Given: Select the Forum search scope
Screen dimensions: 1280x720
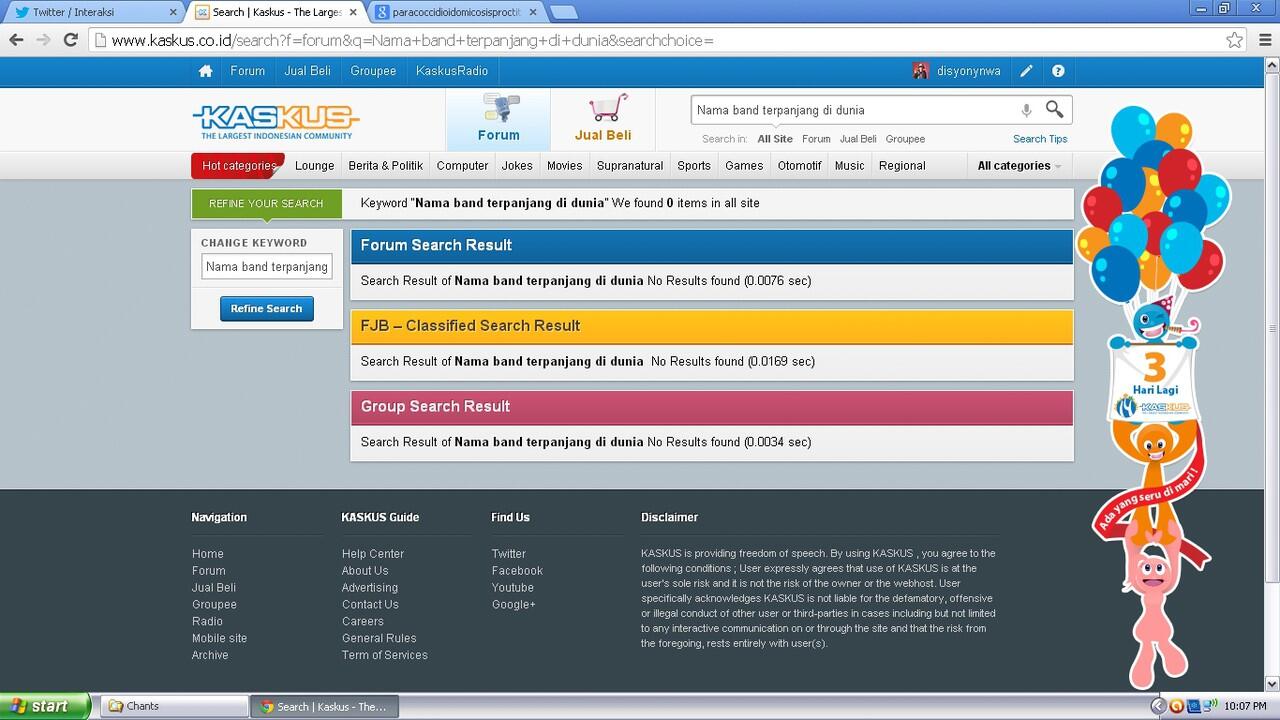Looking at the screenshot, I should (816, 139).
